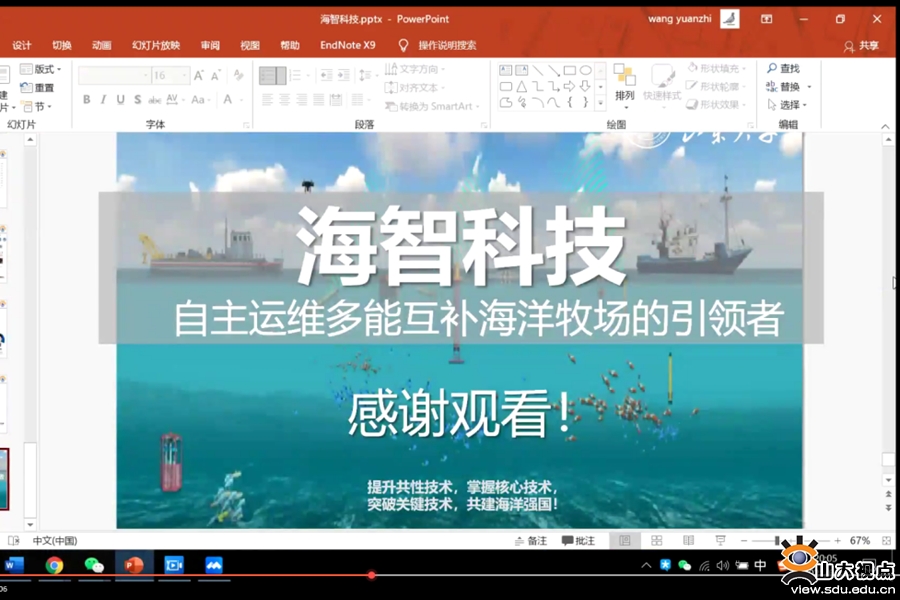Screen dimensions: 900x600
Task: Click the 共享 (Share) button
Action: [x=861, y=45]
